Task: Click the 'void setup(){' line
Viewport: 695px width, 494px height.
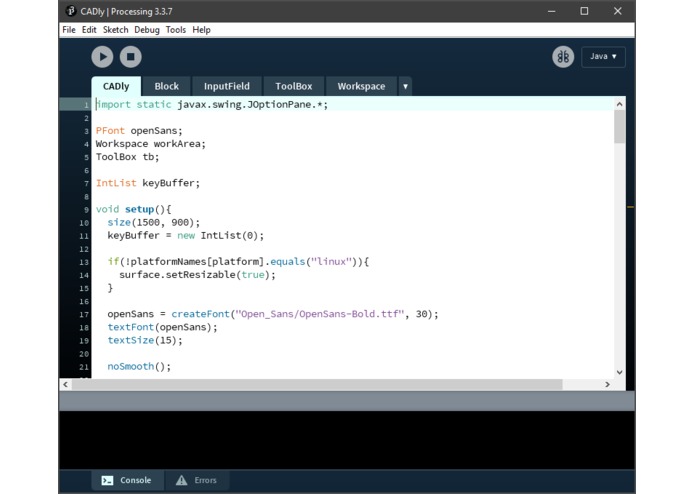Action: tap(133, 209)
